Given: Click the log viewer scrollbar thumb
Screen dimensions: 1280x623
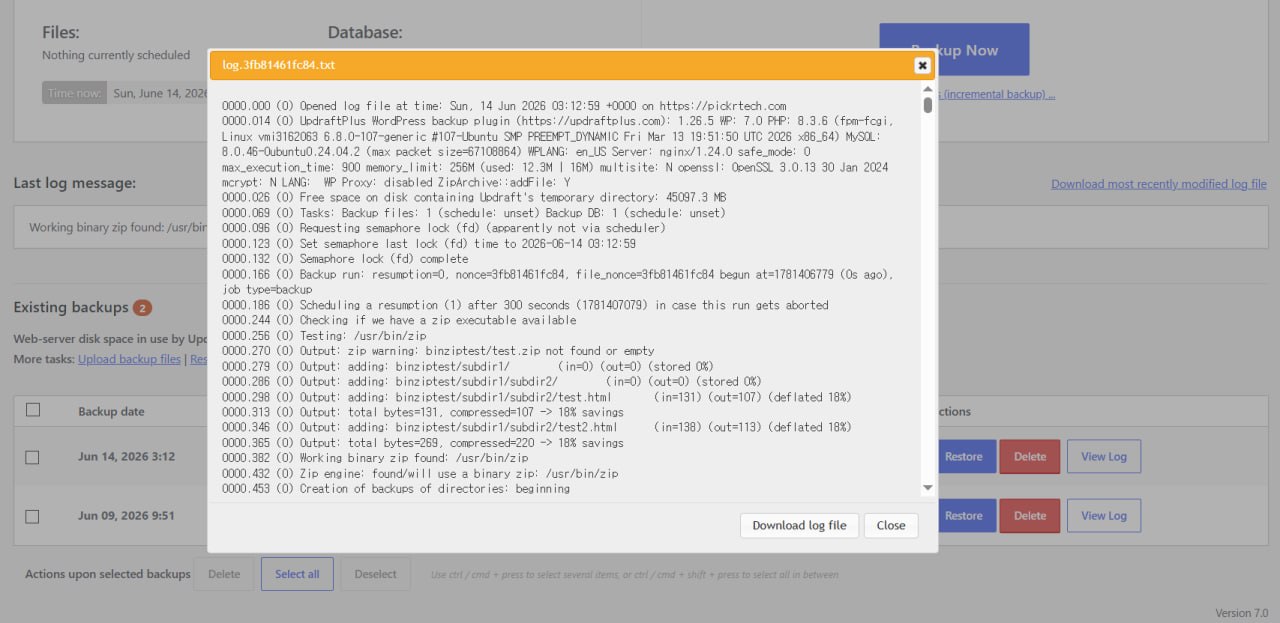Looking at the screenshot, I should pos(928,105).
